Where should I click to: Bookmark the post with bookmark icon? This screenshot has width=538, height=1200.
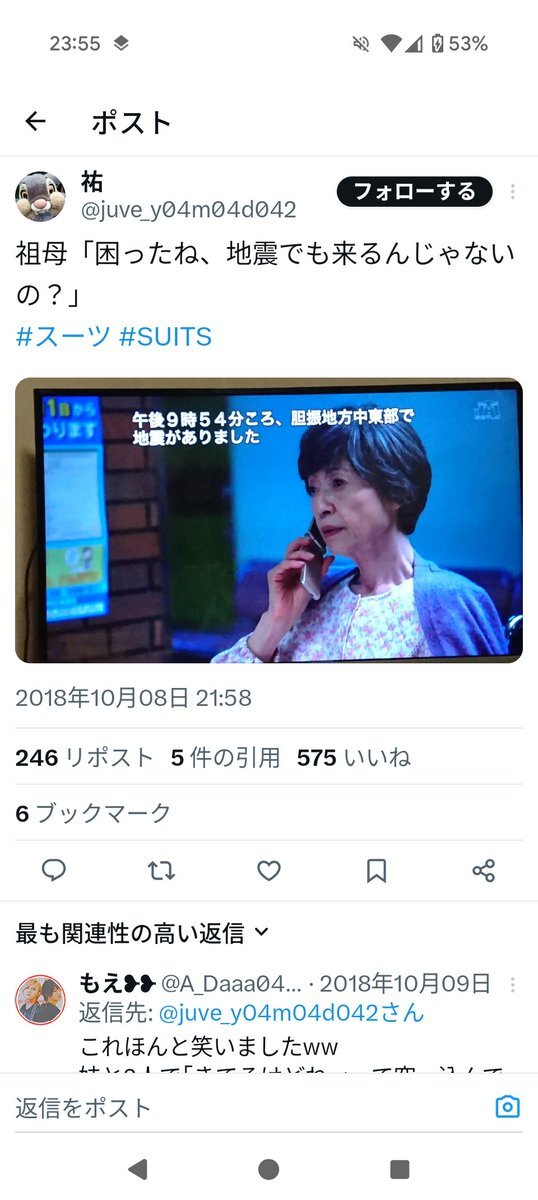[x=376, y=871]
